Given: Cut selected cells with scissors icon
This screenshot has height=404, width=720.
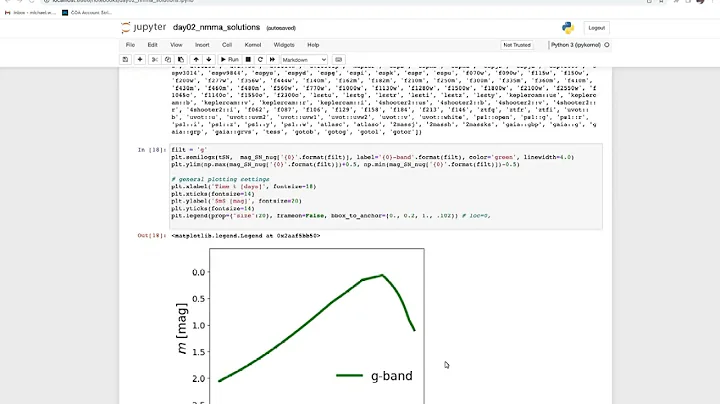Looking at the screenshot, I should [x=155, y=60].
